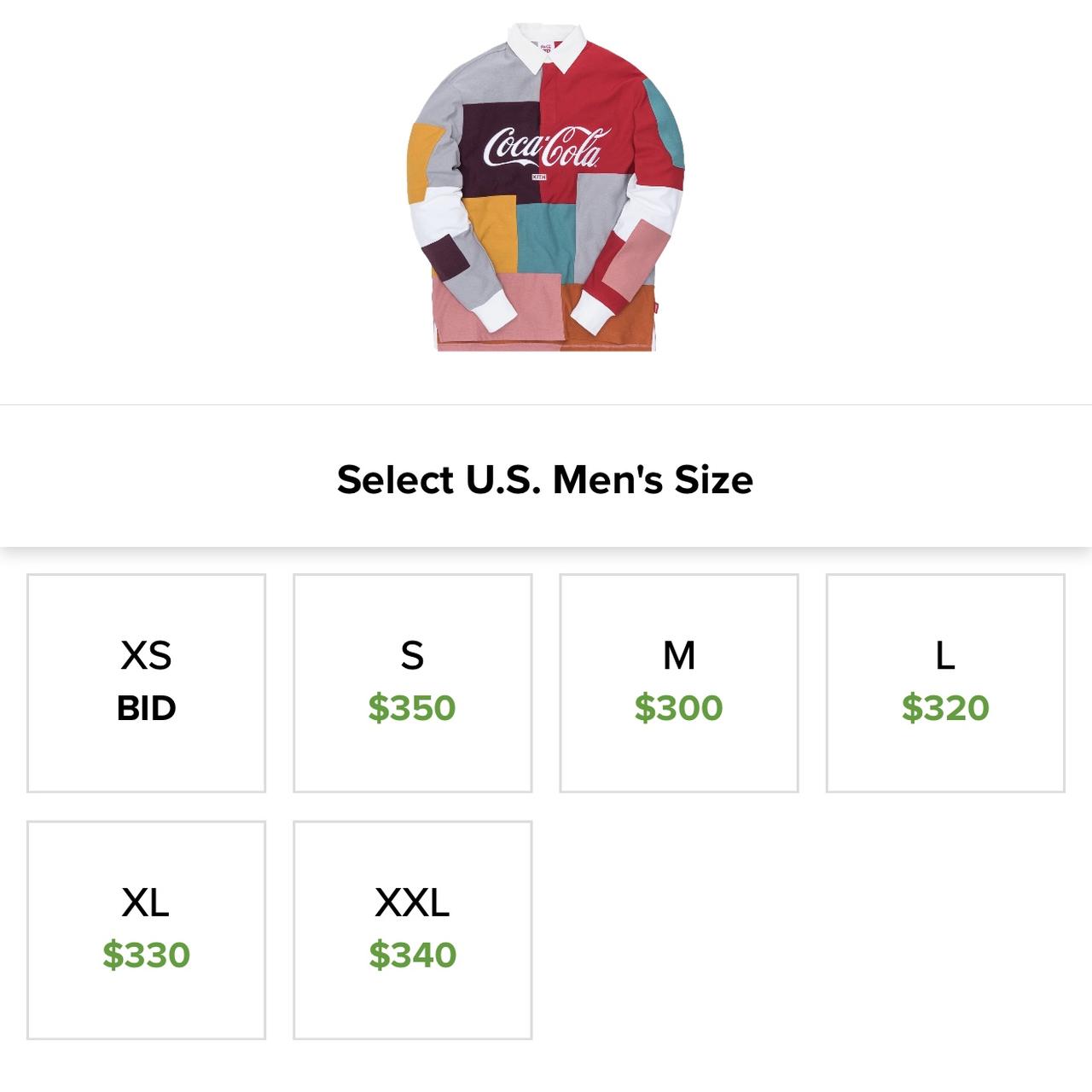Click the XL size label text
The width and height of the screenshot is (1092, 1092).
(x=146, y=903)
